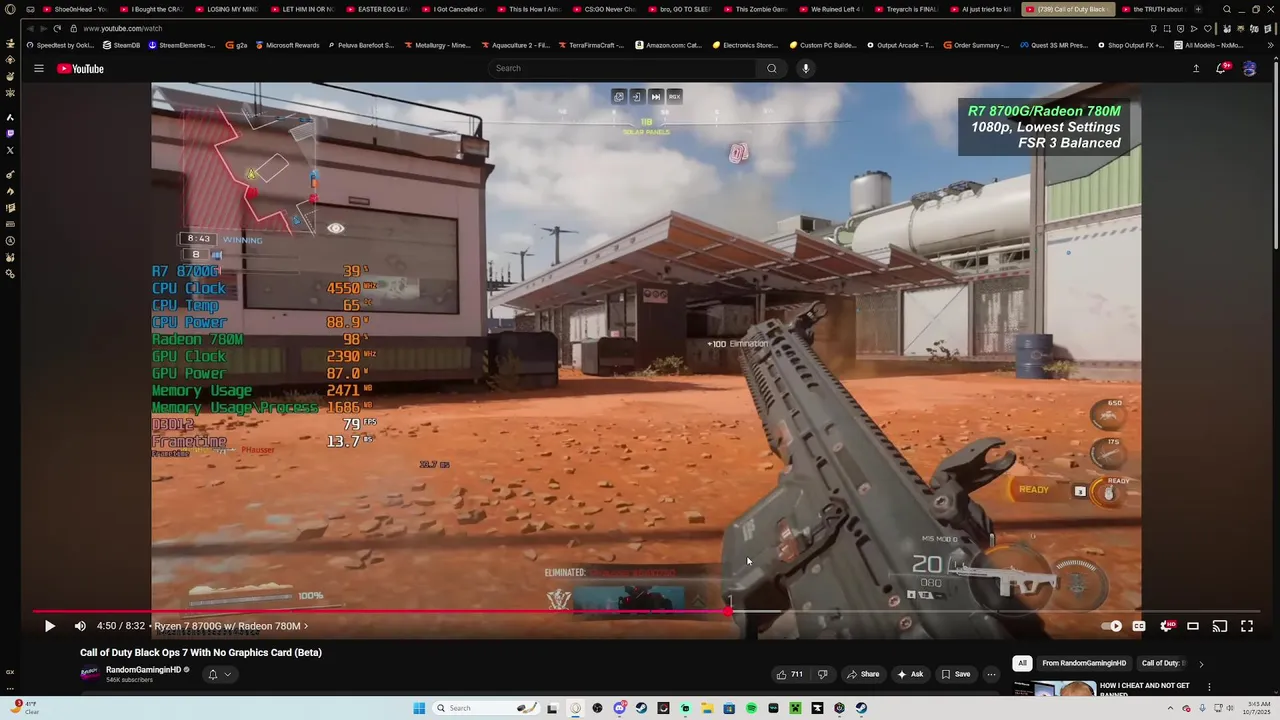The width and height of the screenshot is (1280, 720).
Task: Open the Microsoft Rewards bookmark
Action: pyautogui.click(x=288, y=45)
